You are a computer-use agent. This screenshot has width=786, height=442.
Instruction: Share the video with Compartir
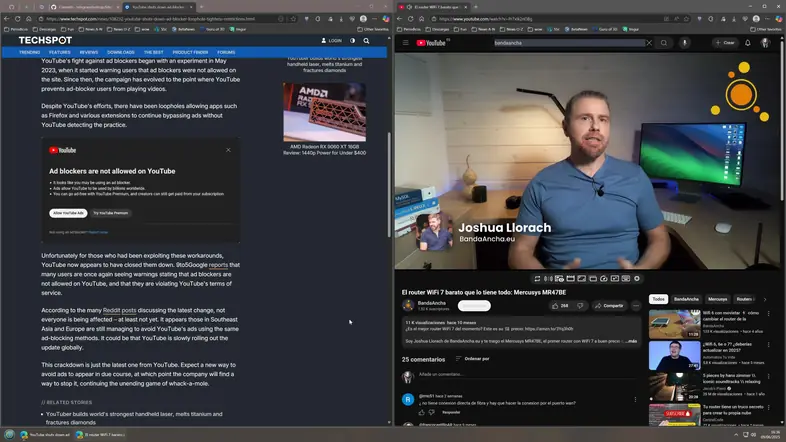click(x=609, y=306)
